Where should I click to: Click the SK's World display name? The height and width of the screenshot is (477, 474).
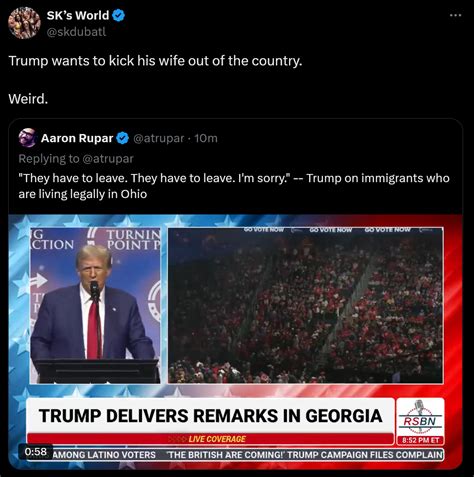coord(78,15)
